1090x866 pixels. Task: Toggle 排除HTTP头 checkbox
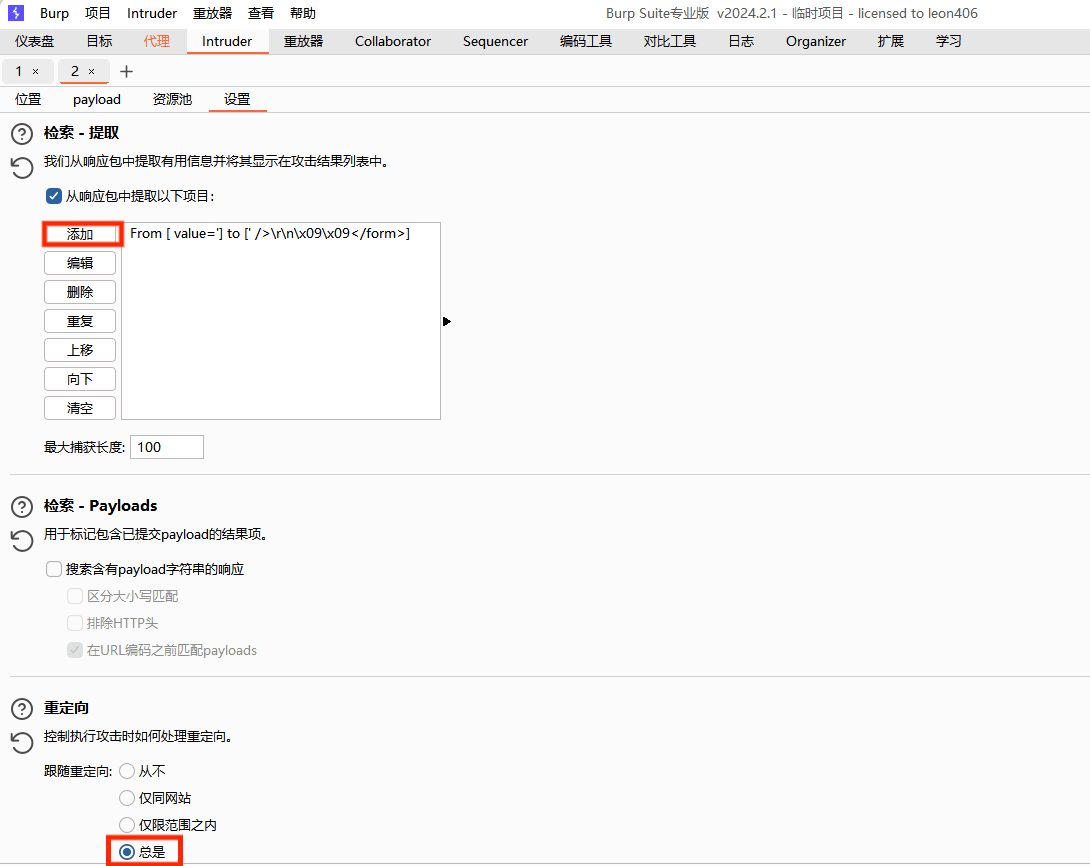pyautogui.click(x=75, y=623)
